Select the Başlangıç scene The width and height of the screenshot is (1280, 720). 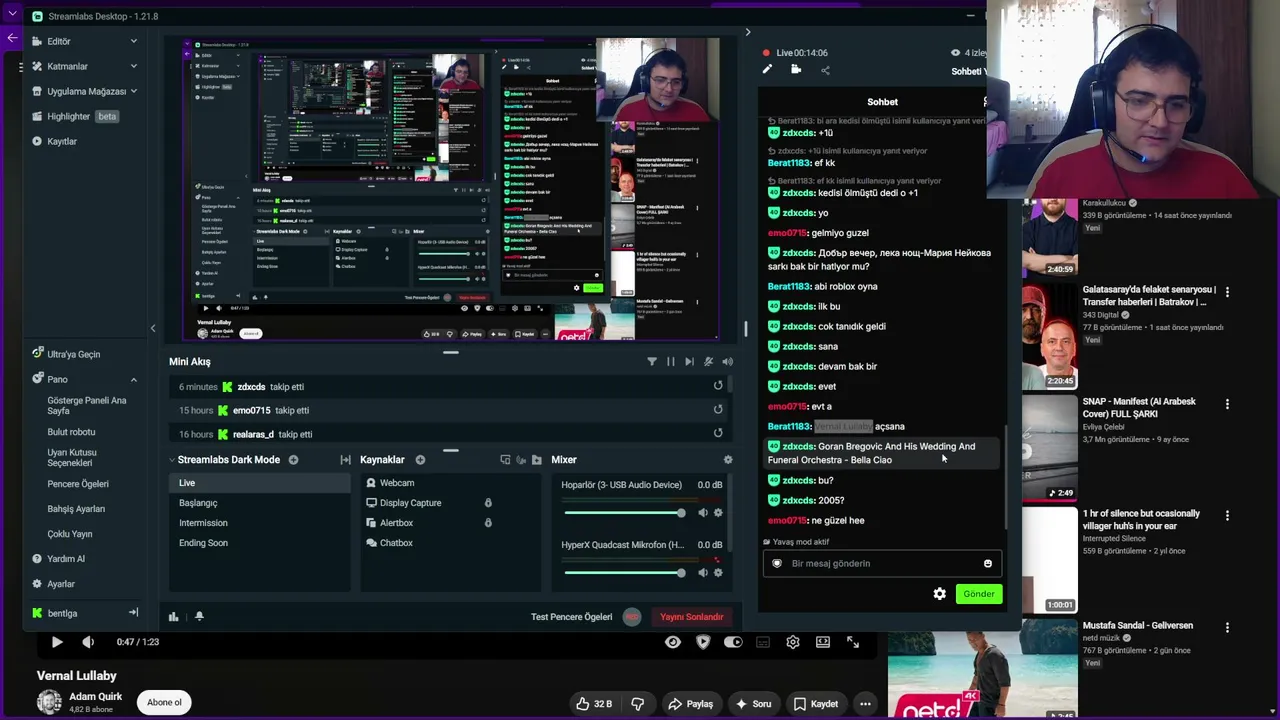point(260,503)
